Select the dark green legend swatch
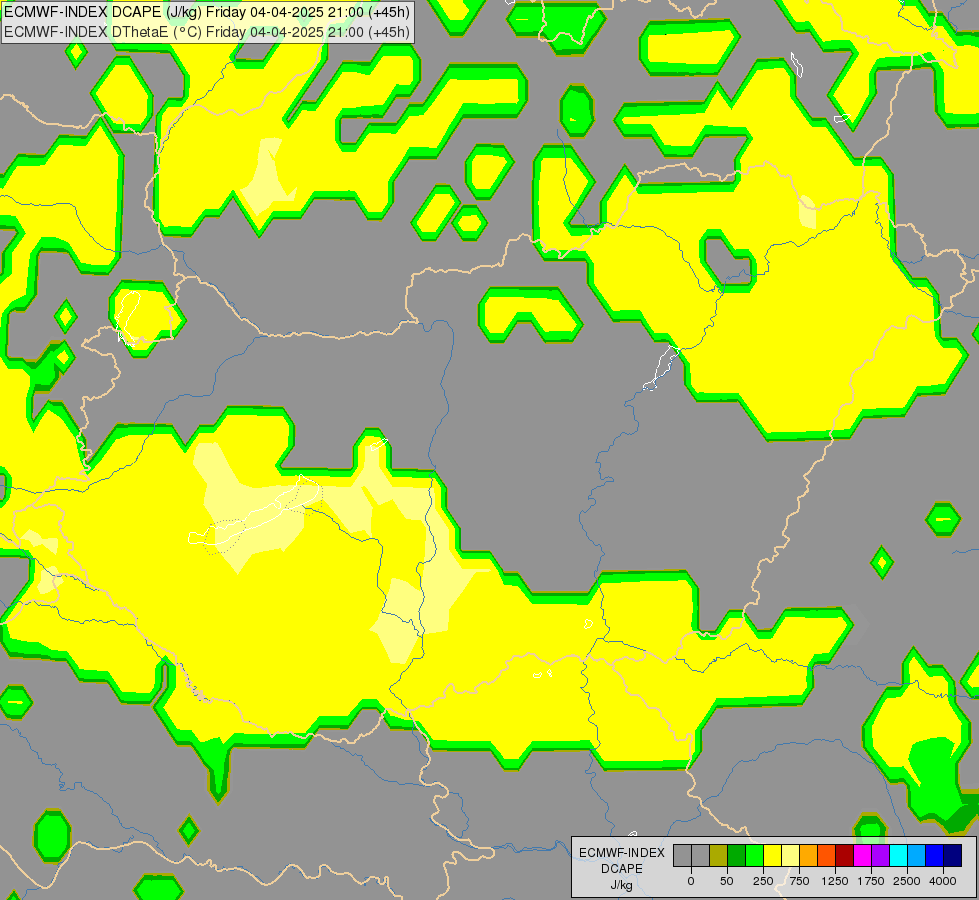The height and width of the screenshot is (900, 979). point(736,855)
